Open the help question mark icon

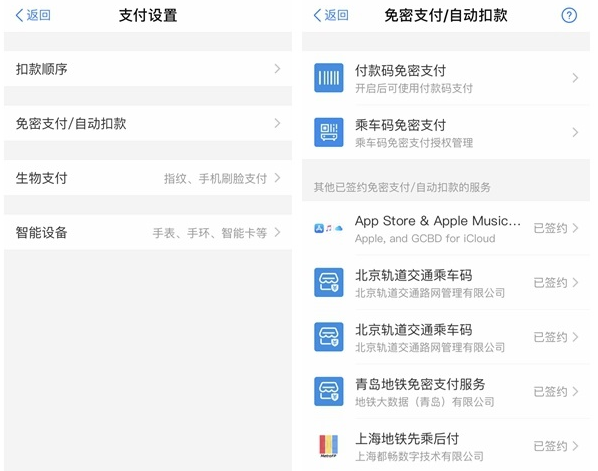click(569, 15)
